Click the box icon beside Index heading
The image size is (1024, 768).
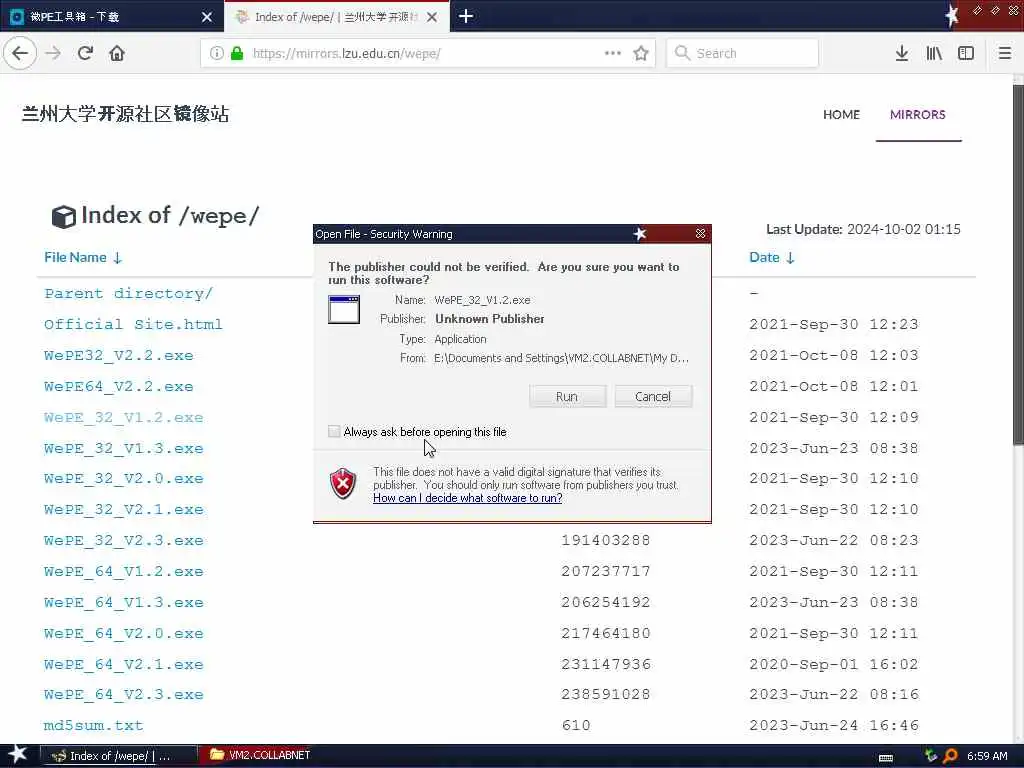click(63, 216)
